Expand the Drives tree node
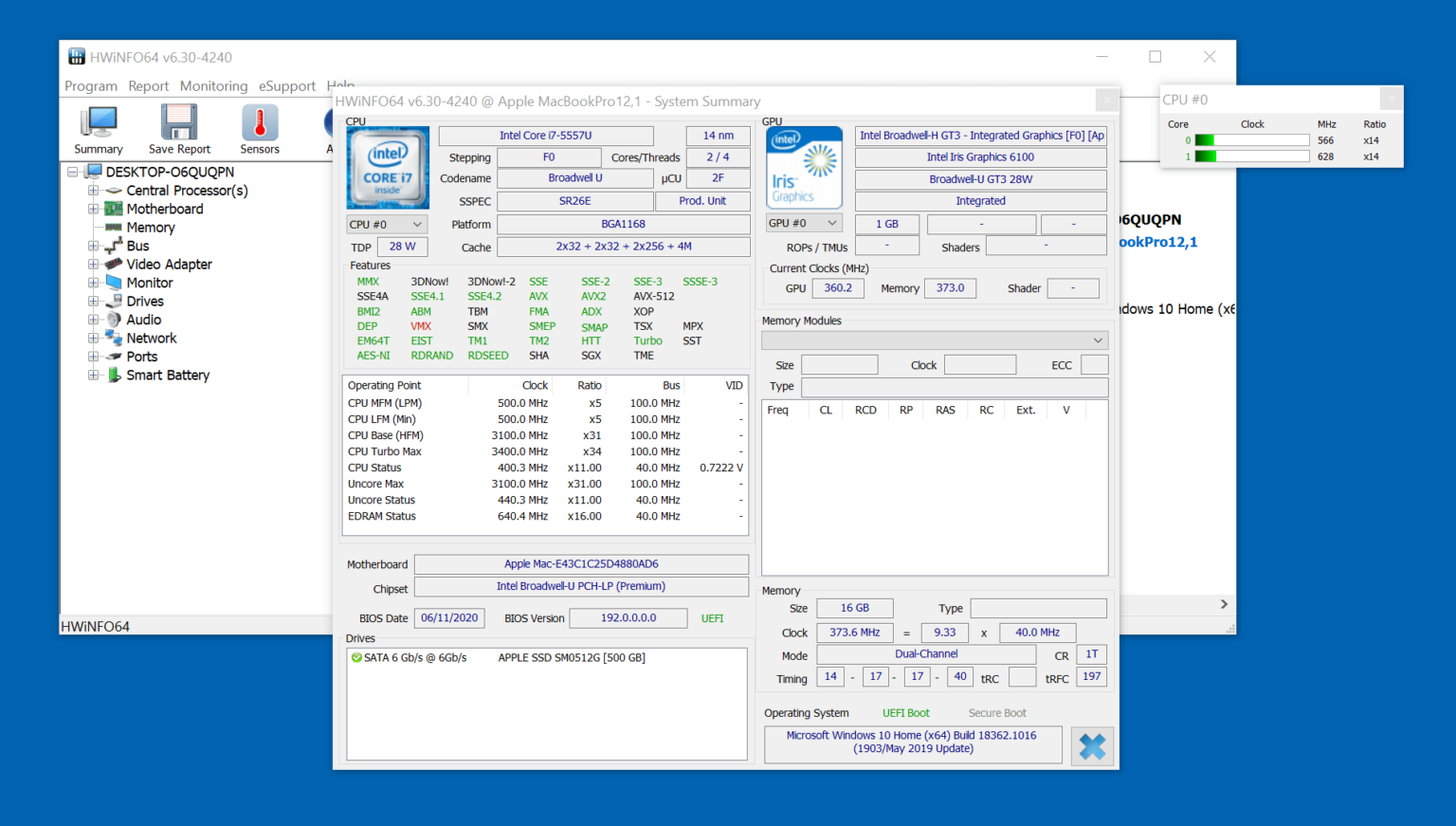Viewport: 1456px width, 826px height. coord(93,302)
